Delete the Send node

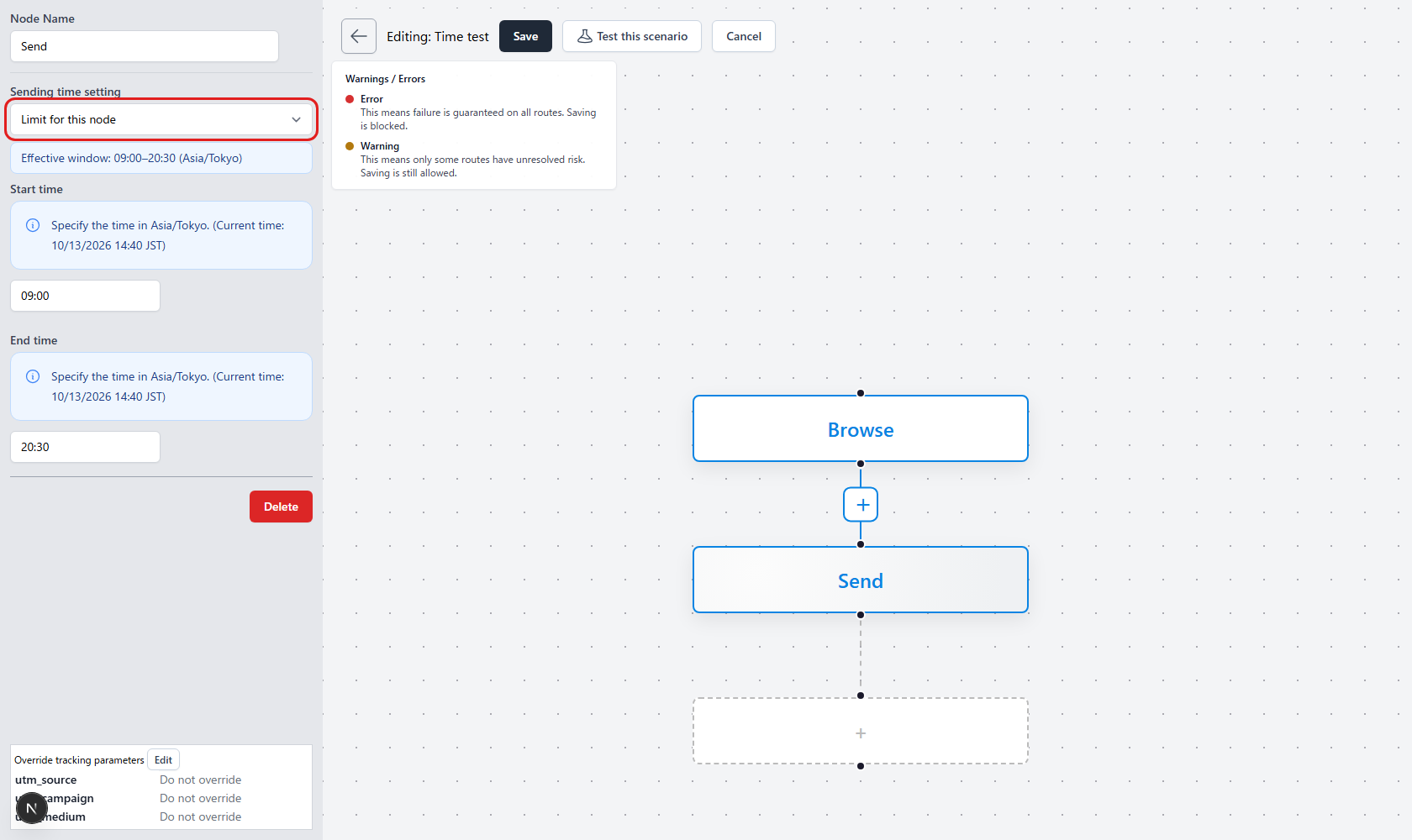tap(281, 507)
